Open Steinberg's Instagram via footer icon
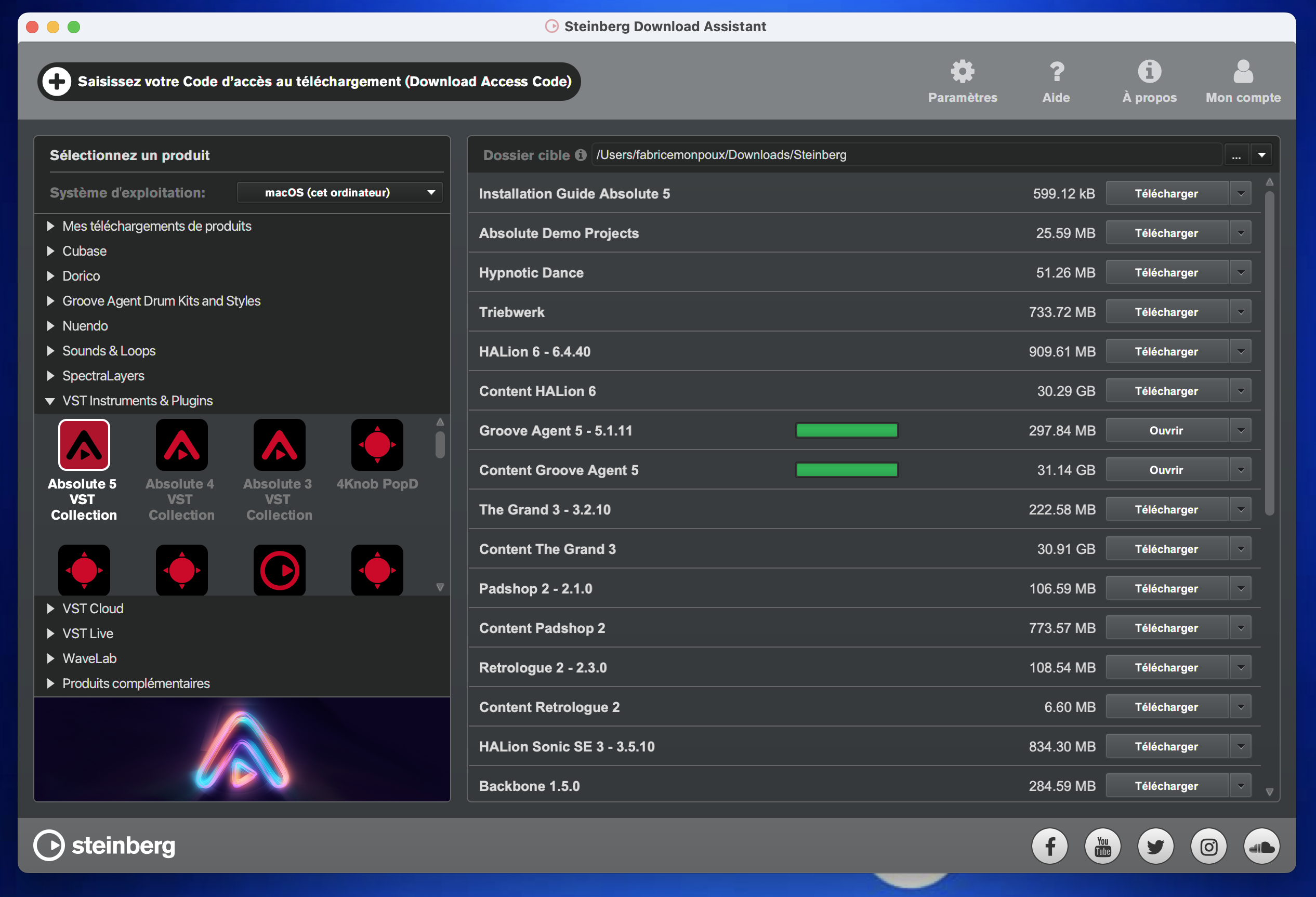Screen dimensions: 1316x897 [x=1208, y=846]
